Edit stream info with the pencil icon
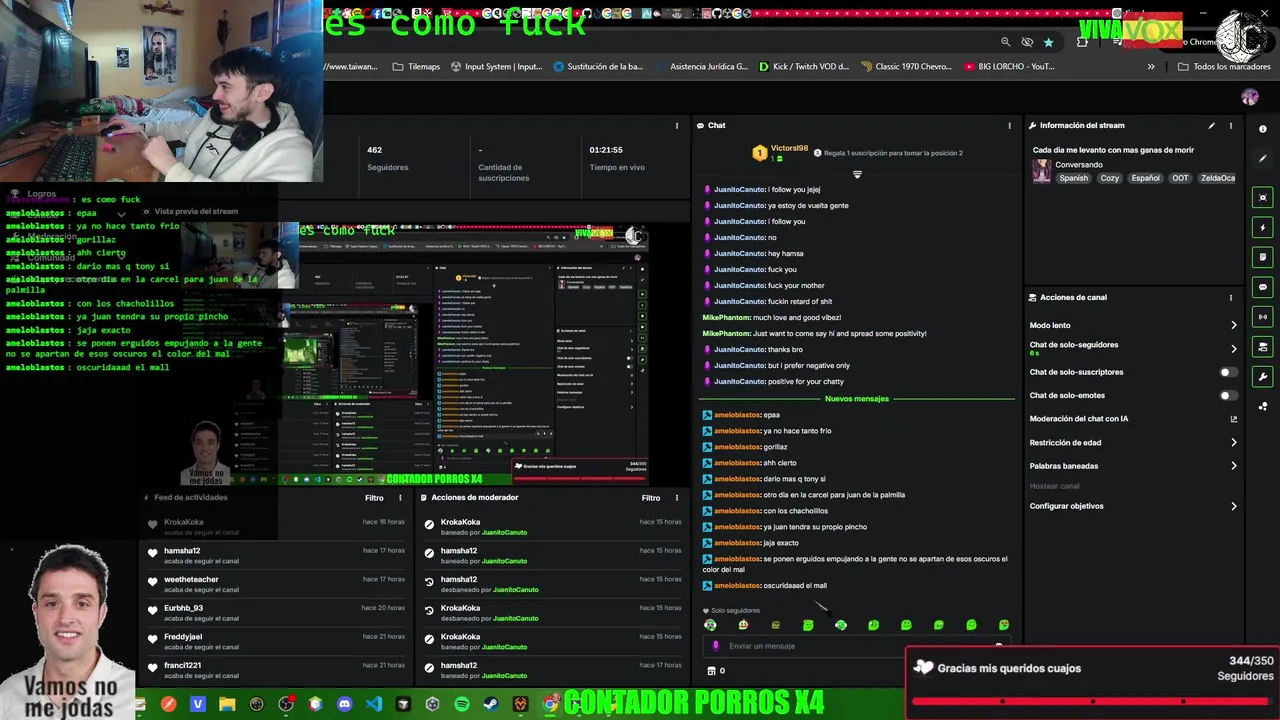1280x720 pixels. 1211,125
